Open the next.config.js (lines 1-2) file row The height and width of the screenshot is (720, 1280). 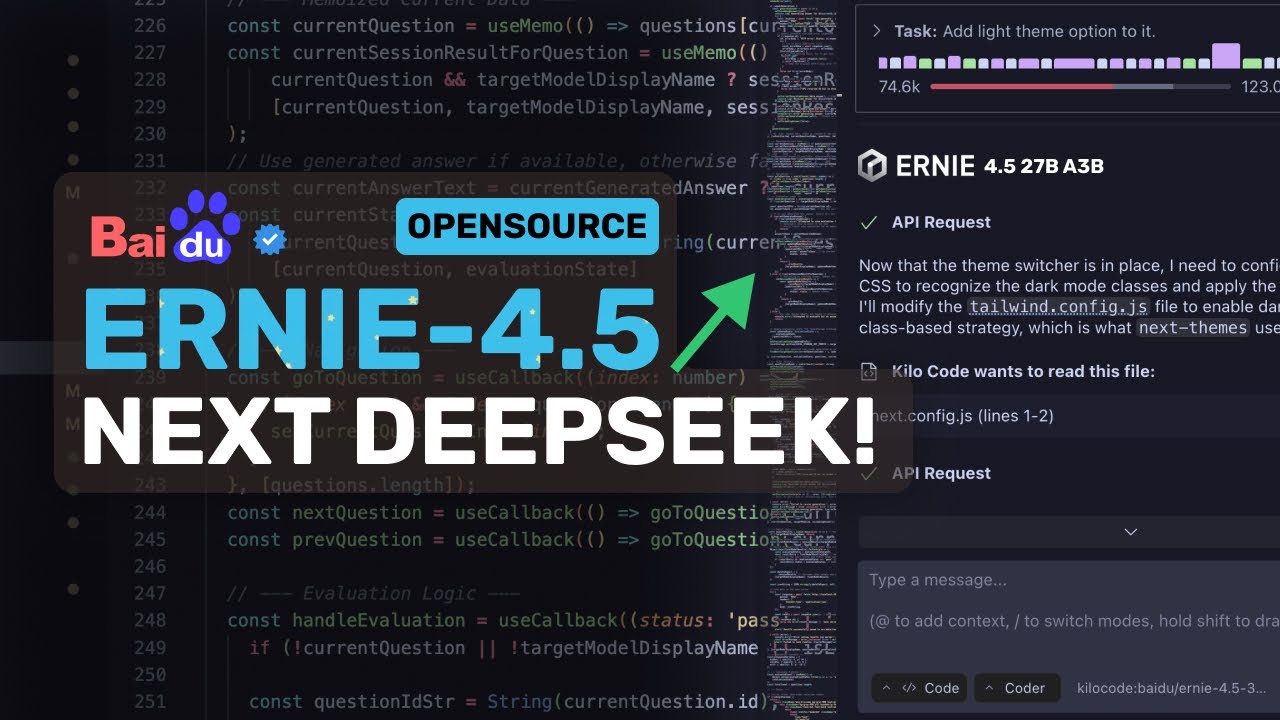(x=1068, y=415)
